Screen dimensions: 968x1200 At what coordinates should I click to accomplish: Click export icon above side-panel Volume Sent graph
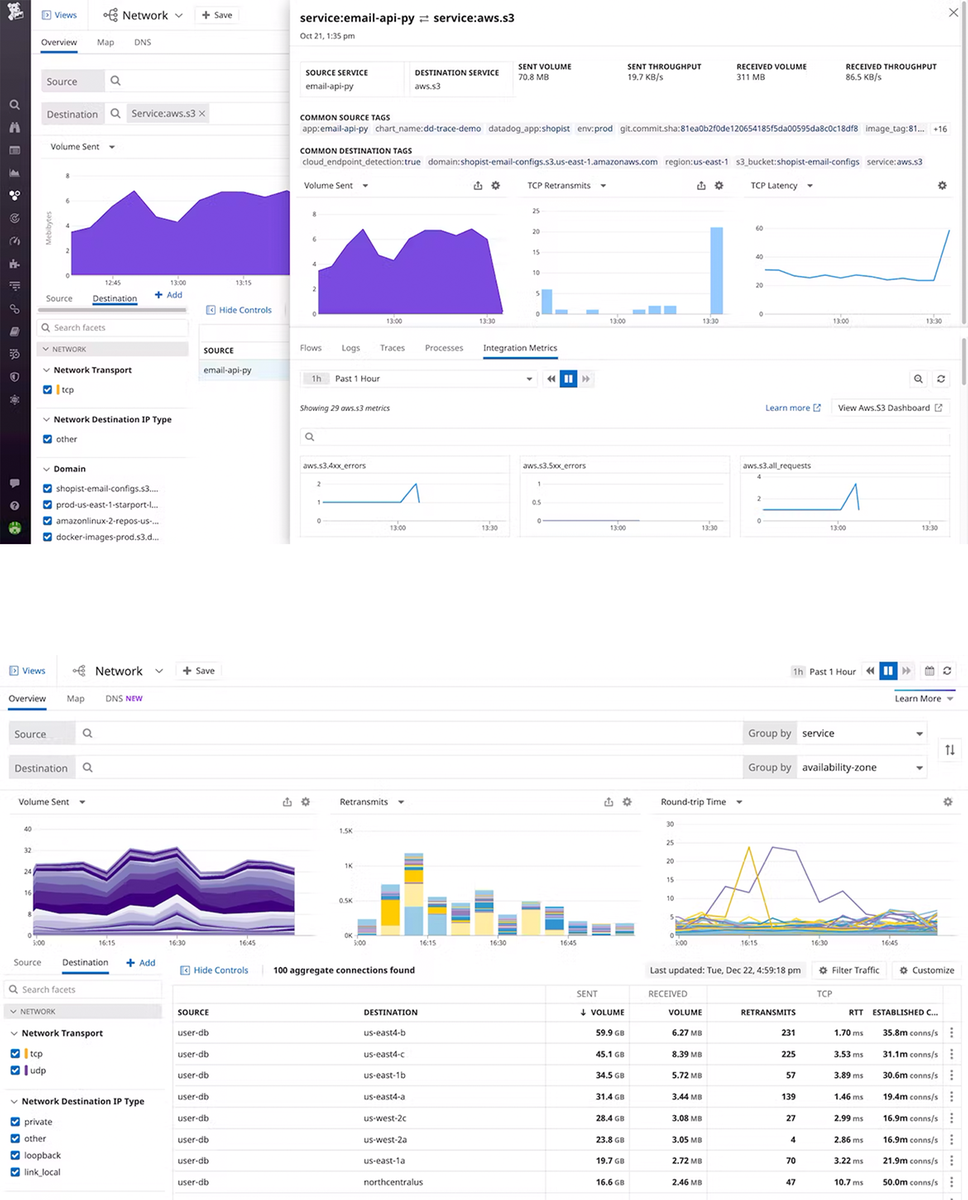[x=478, y=186]
